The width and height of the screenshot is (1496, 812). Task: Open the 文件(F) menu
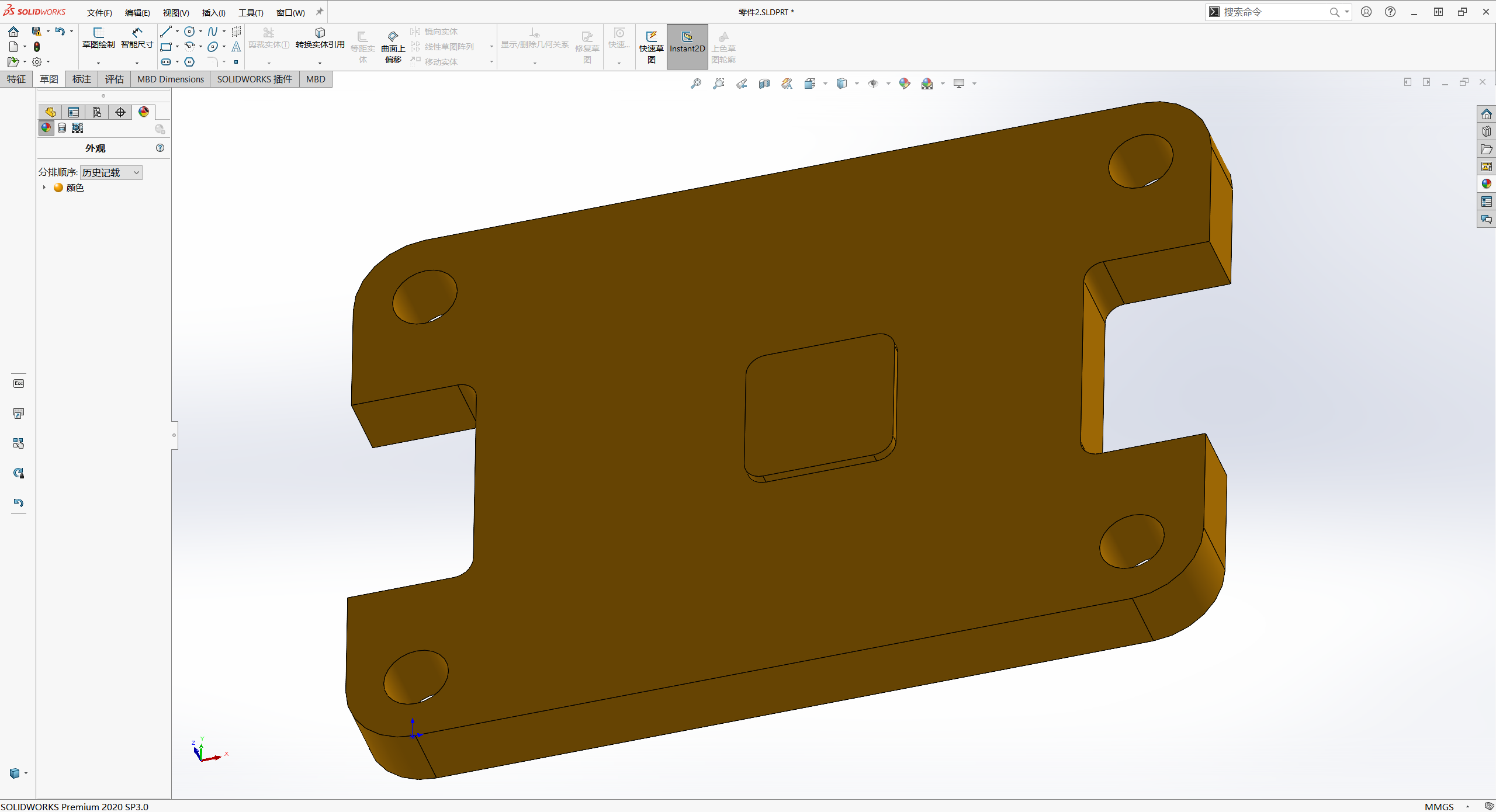click(99, 13)
